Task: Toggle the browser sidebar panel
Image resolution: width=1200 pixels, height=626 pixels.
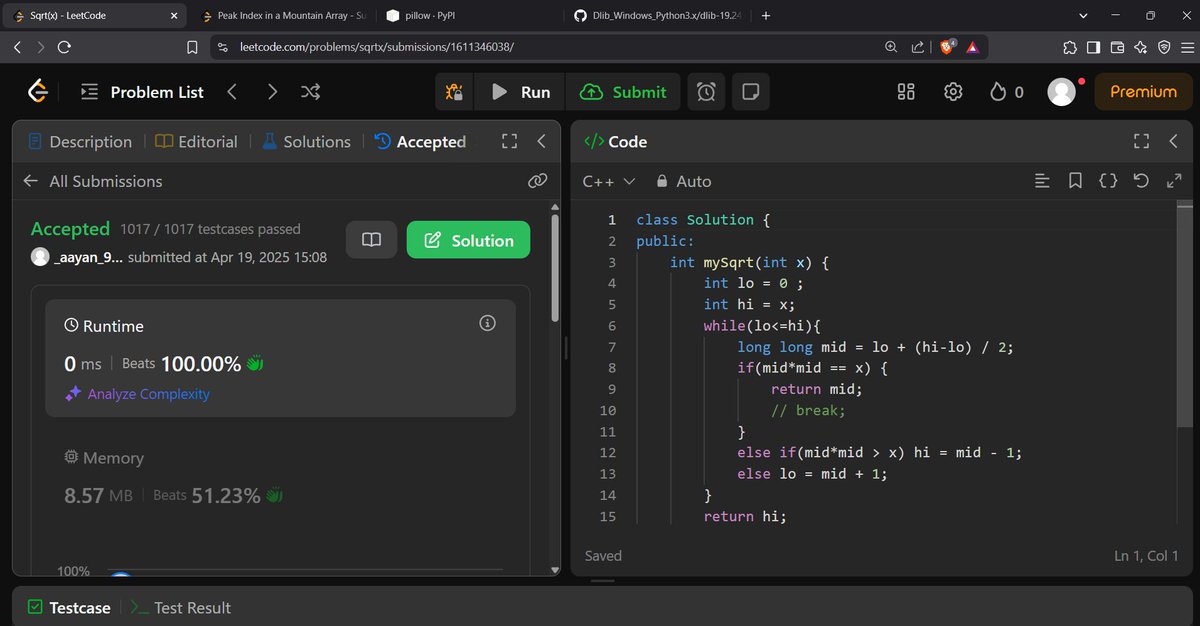Action: (1093, 47)
